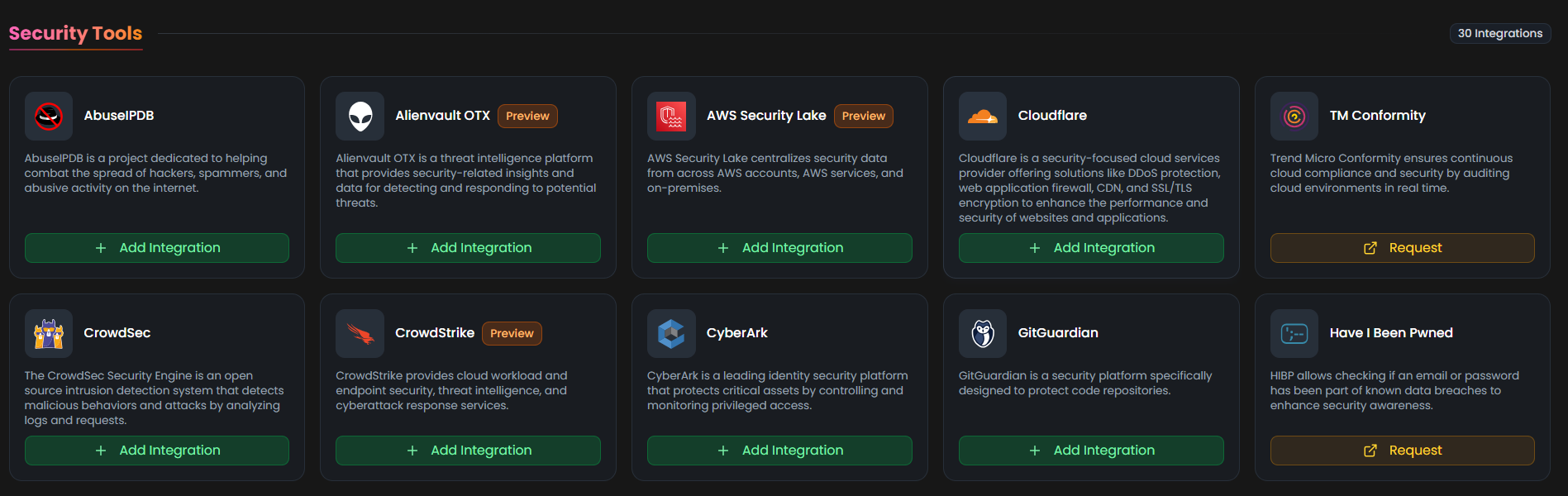Viewport: 1568px width, 496px height.
Task: Click the AbuseIPDB card title
Action: 119,116
